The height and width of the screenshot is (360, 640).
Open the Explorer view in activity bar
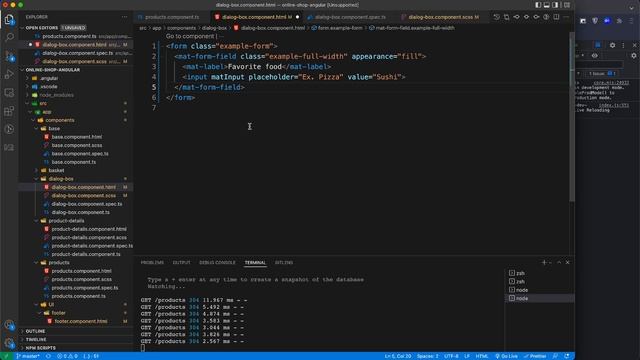pyautogui.click(x=9, y=20)
